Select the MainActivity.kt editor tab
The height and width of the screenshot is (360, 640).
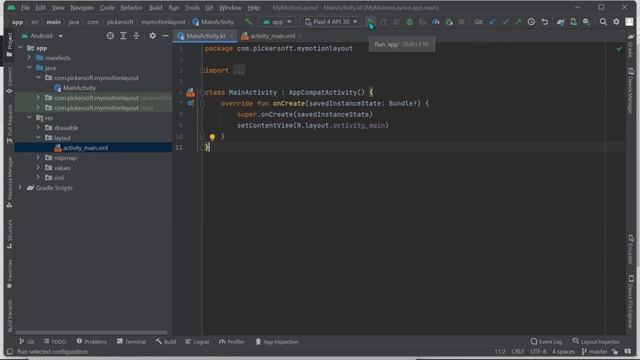point(205,36)
